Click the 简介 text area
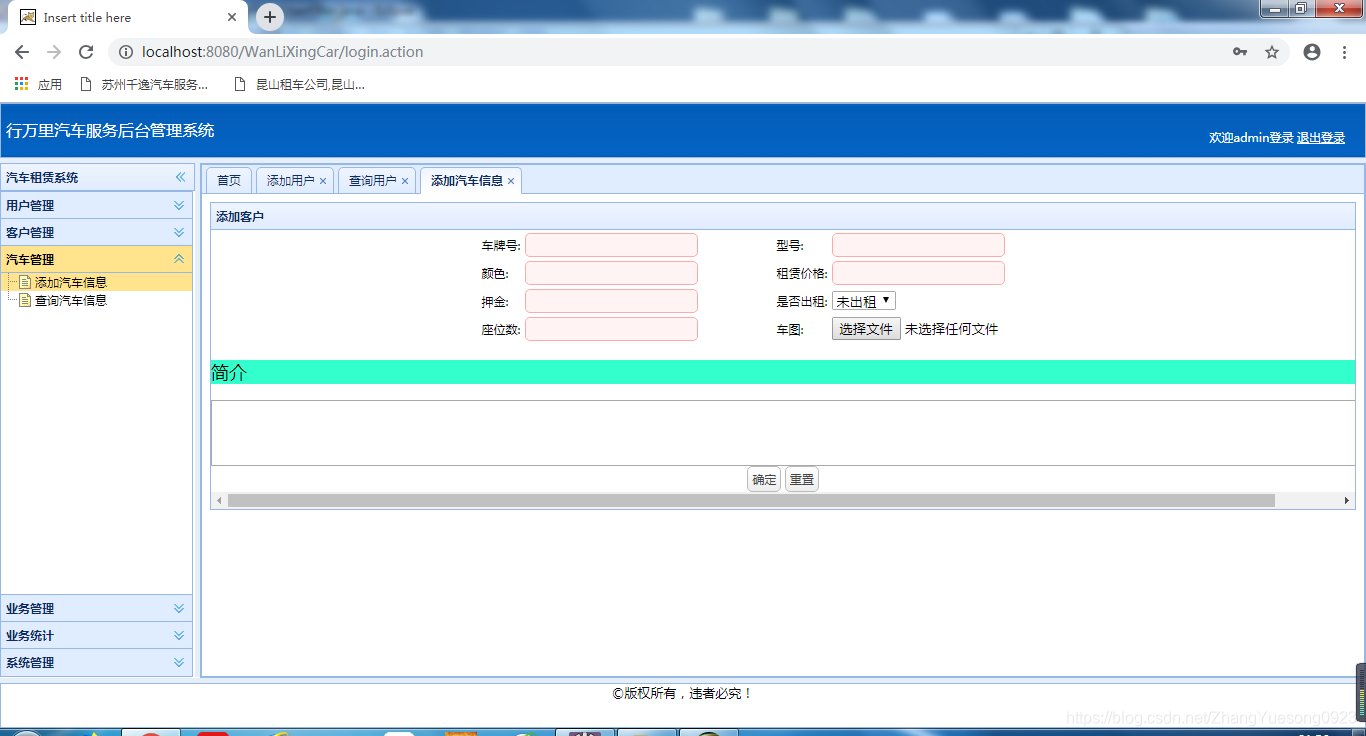Viewport: 1366px width, 736px height. [x=783, y=433]
